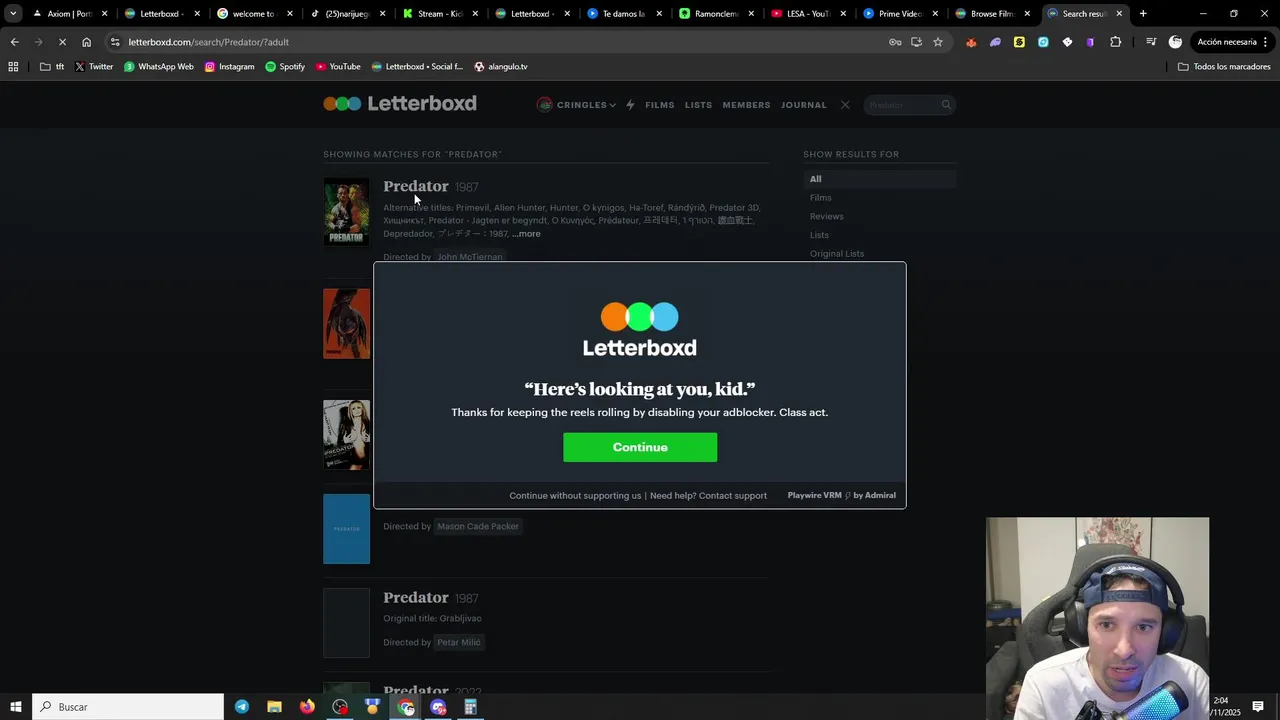Expand alternative titles with ...more

(x=526, y=234)
